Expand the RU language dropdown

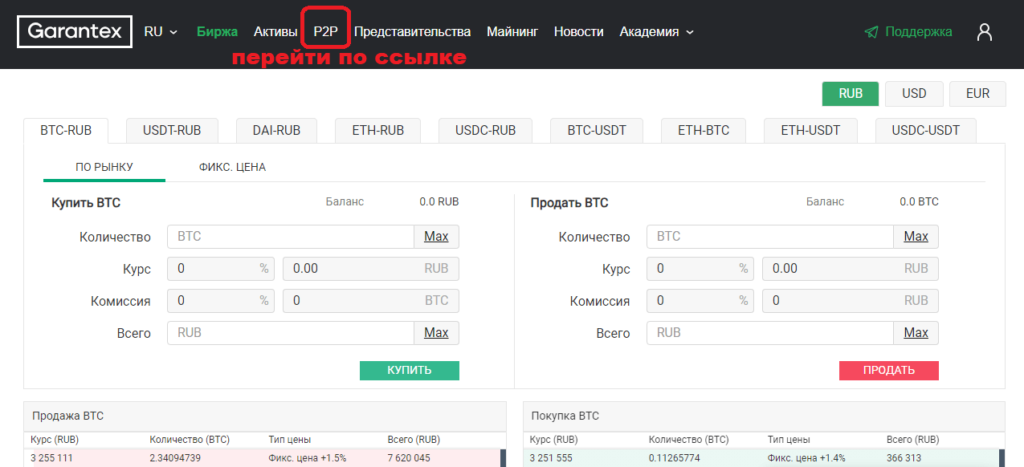[x=160, y=32]
